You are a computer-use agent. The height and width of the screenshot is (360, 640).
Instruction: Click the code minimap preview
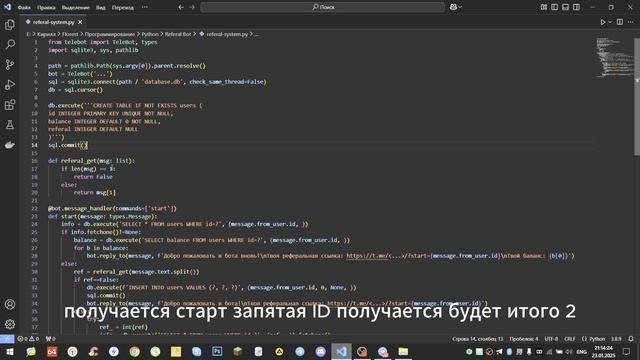(x=614, y=57)
